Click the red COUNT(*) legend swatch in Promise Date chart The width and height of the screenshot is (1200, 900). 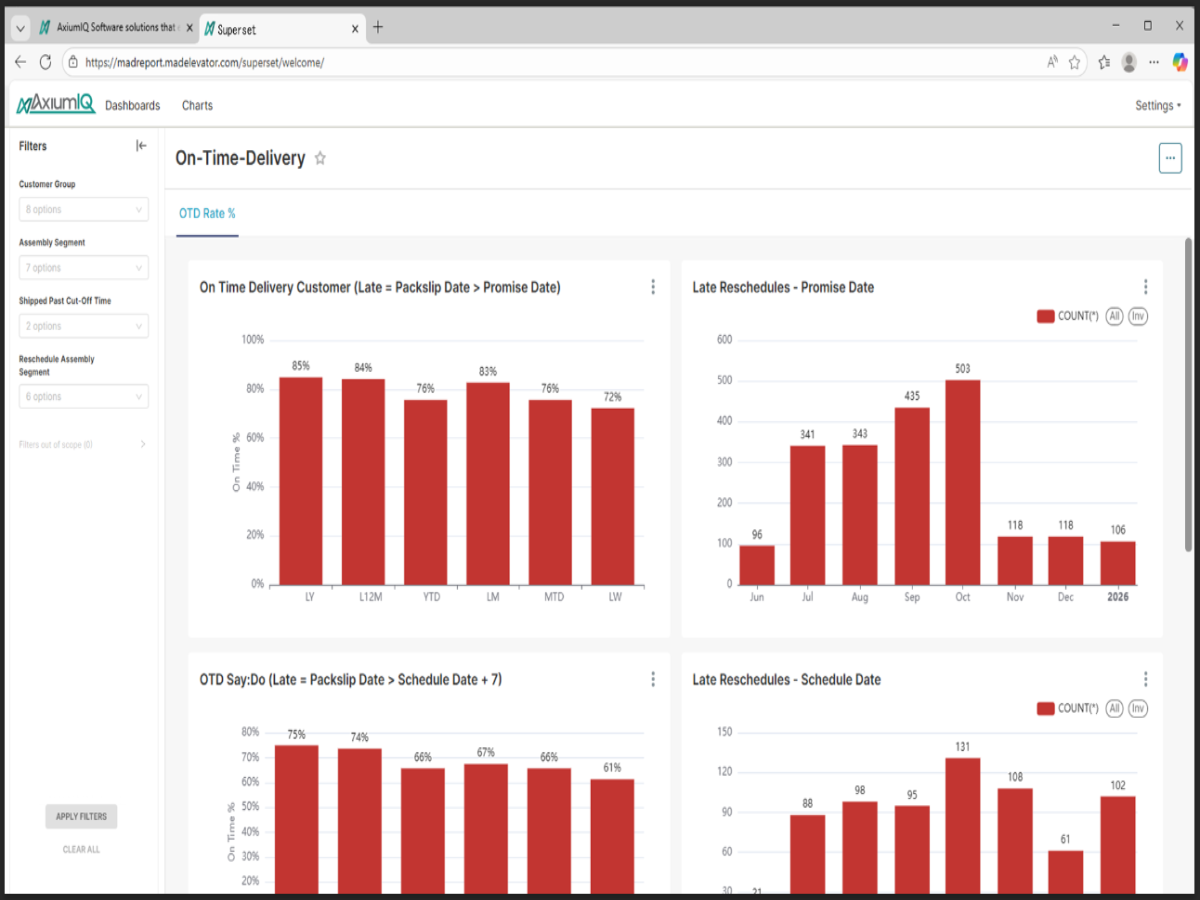[x=1045, y=316]
